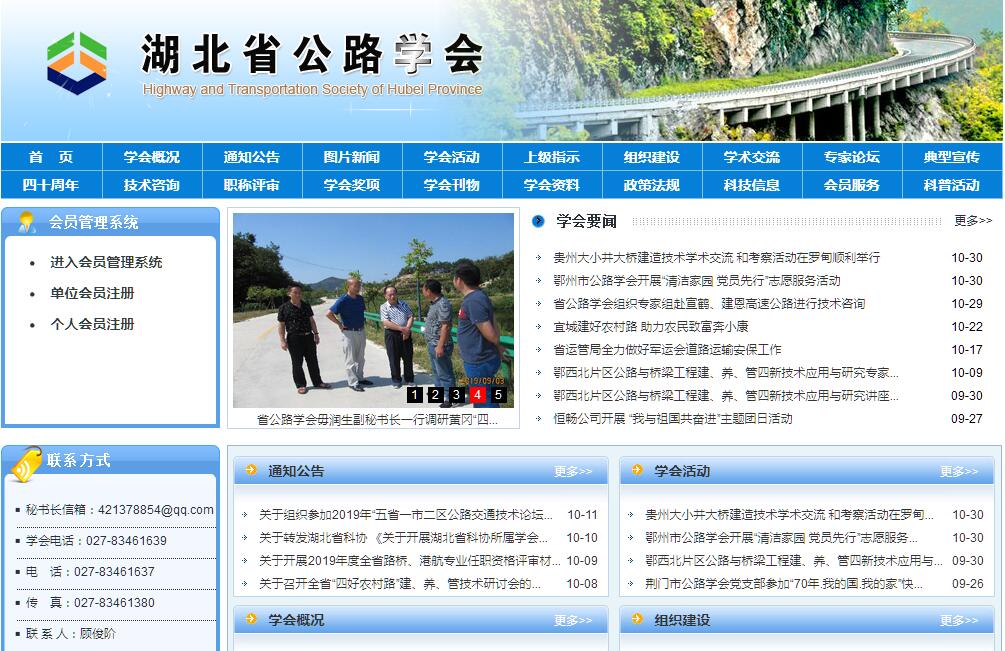Open the notice 关于召开全省四好农村路
The height and width of the screenshot is (651, 1005).
click(x=399, y=584)
